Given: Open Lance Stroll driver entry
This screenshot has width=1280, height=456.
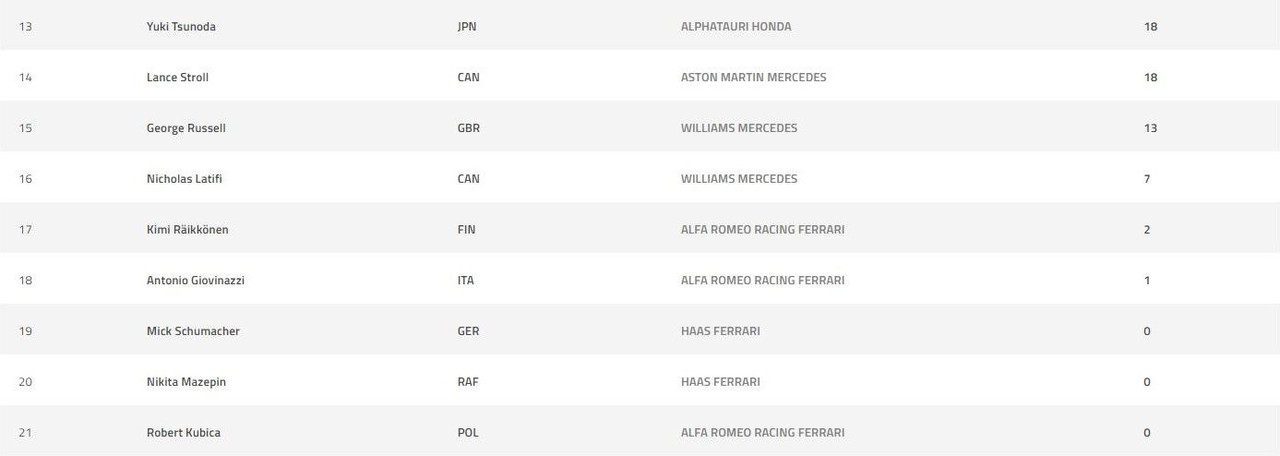Looking at the screenshot, I should (x=177, y=77).
